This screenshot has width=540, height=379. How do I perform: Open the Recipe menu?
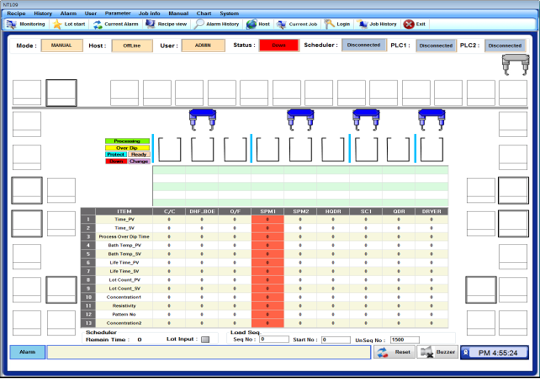point(16,13)
